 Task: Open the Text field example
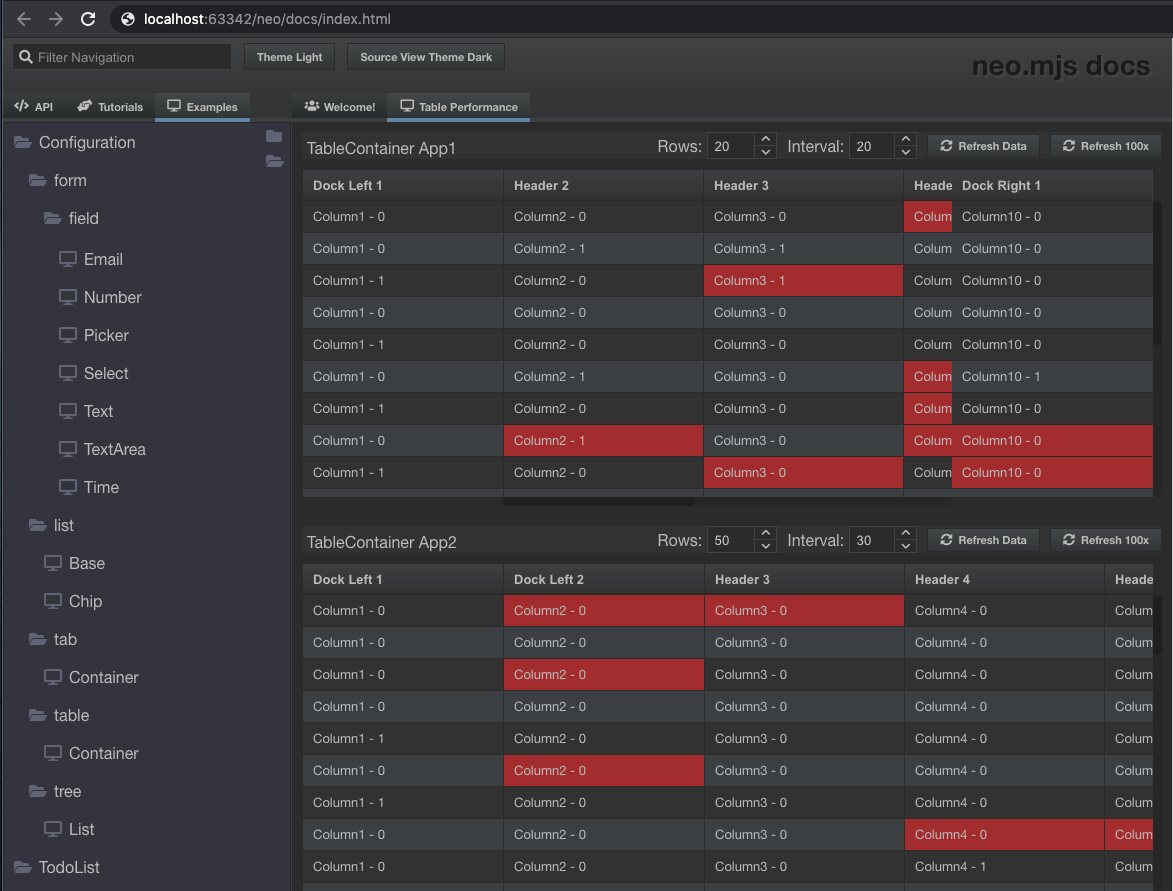point(86,411)
